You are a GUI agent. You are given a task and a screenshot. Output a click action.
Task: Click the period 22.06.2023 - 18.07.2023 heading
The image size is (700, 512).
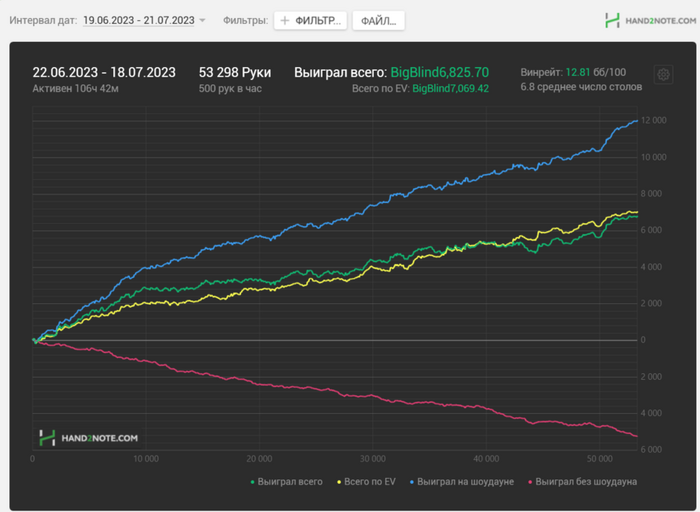click(104, 72)
